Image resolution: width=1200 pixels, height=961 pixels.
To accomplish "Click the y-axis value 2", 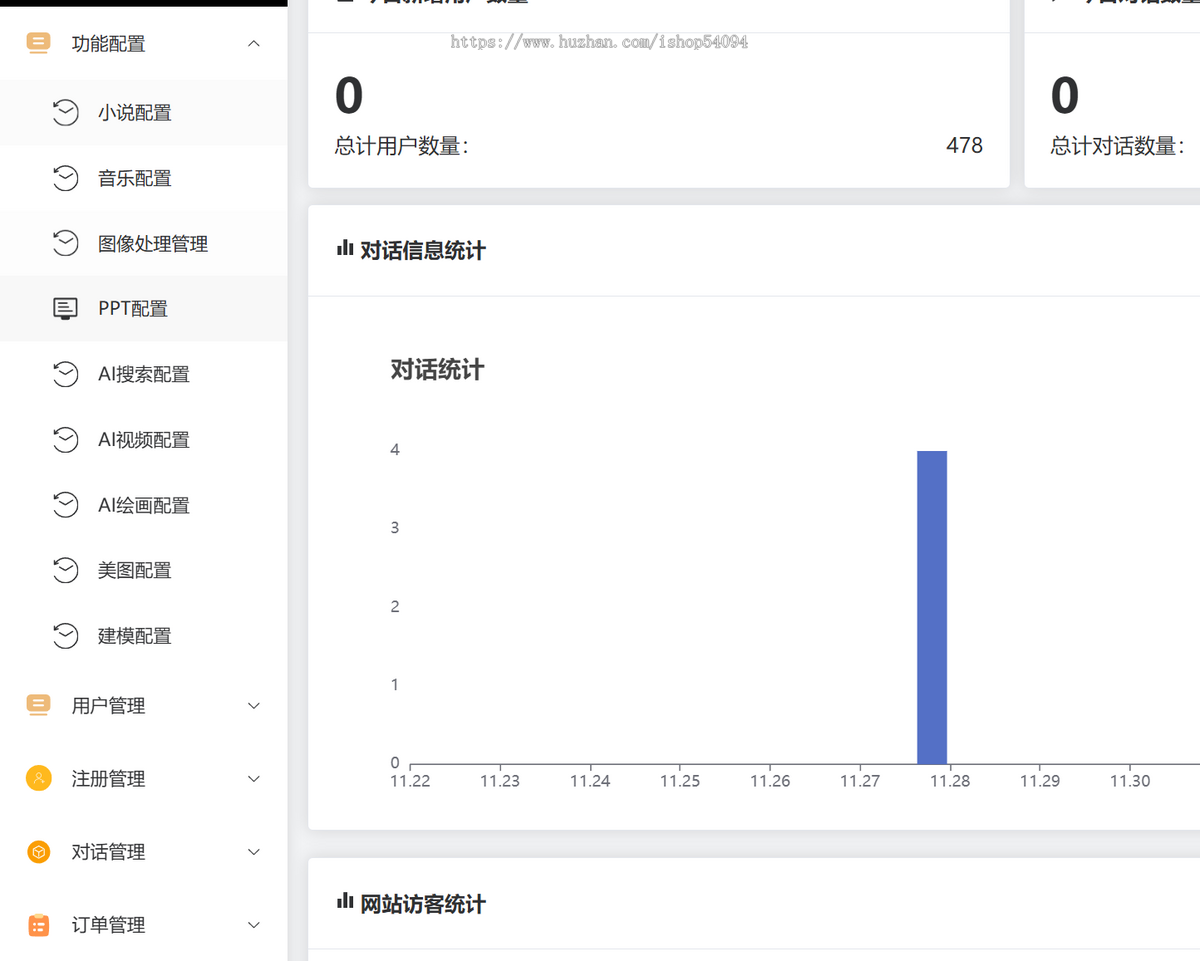I will 395,607.
